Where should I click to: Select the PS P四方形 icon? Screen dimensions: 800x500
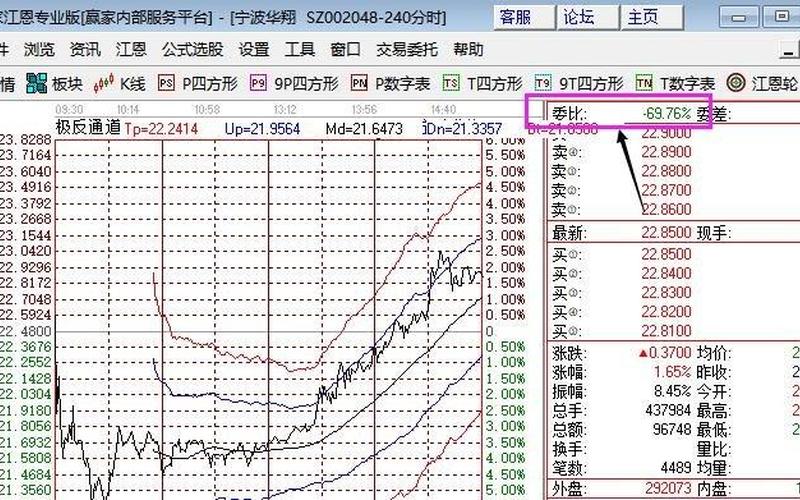166,83
